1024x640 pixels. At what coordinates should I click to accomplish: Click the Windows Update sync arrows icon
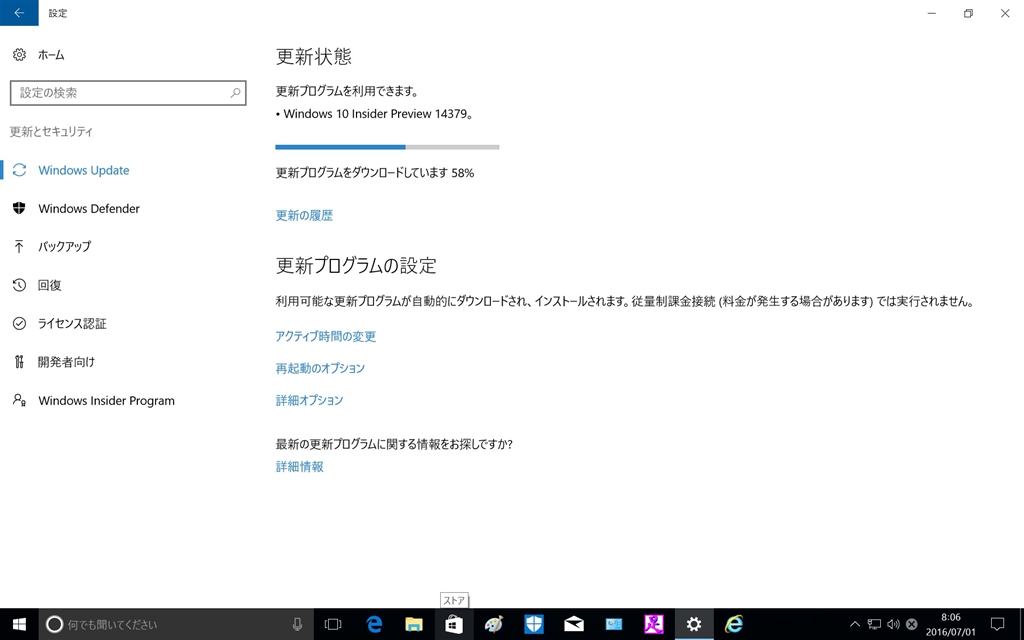coord(20,170)
